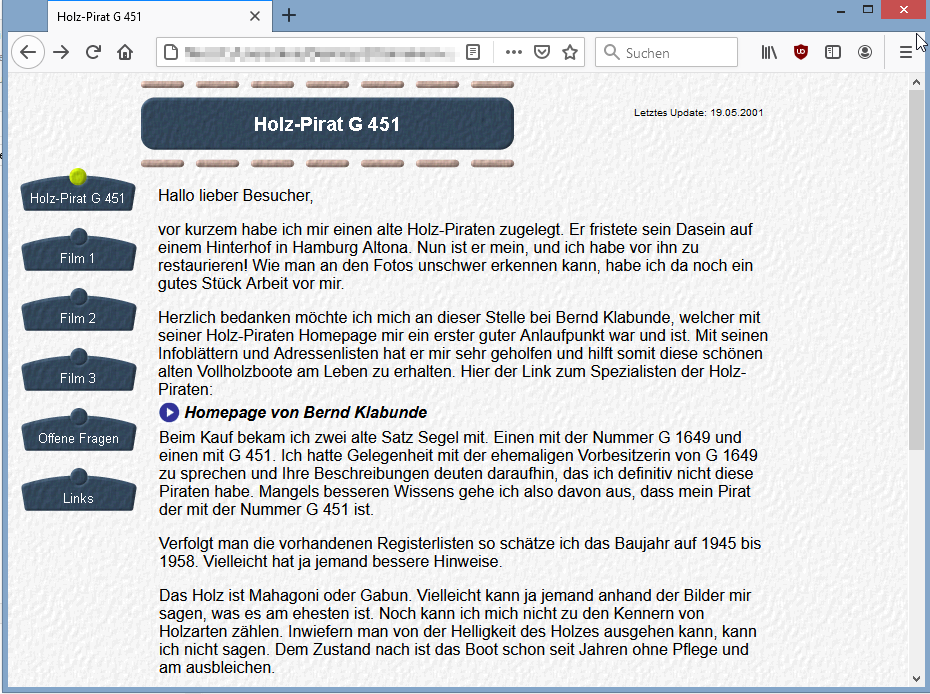Bookmark this page with the star
Image resolution: width=930 pixels, height=694 pixels.
point(570,52)
